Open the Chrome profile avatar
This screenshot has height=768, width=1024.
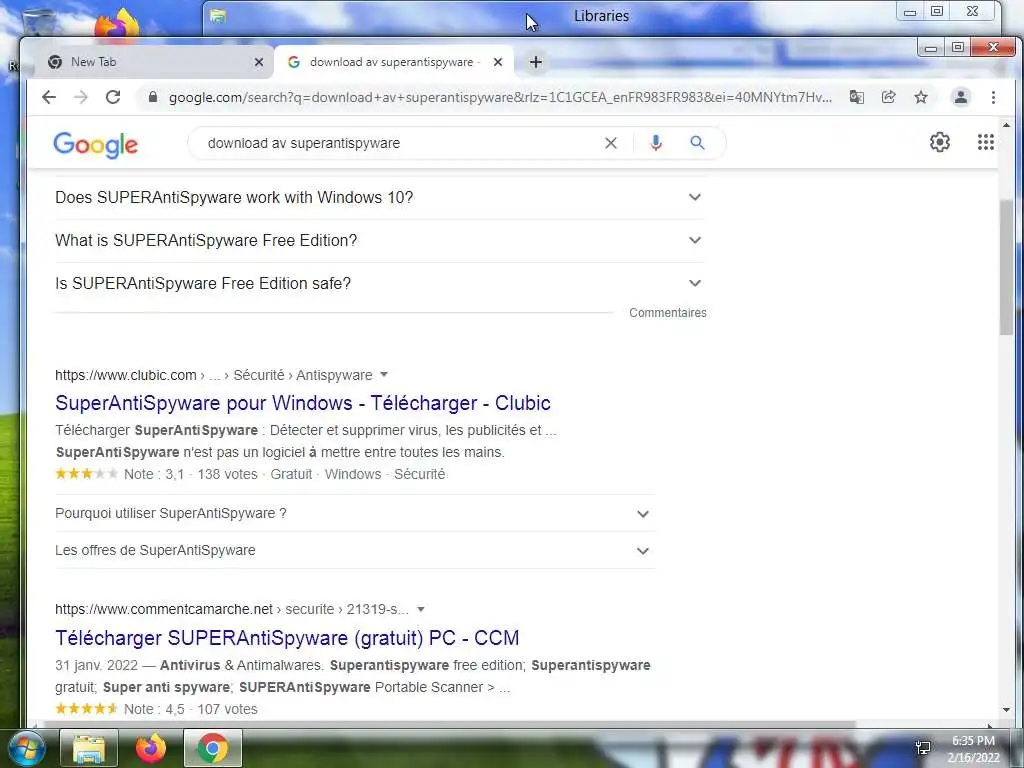coord(961,97)
